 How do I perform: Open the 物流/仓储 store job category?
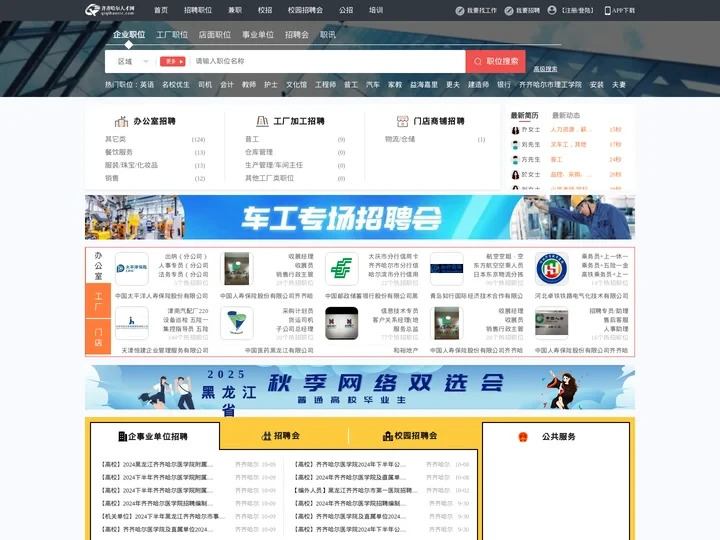tap(400, 139)
